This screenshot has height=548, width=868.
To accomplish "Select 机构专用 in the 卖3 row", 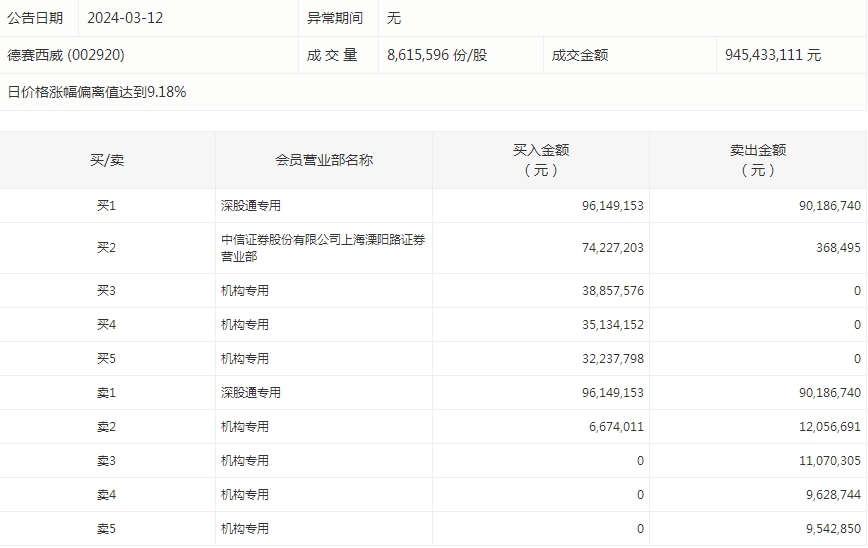I will [245, 461].
